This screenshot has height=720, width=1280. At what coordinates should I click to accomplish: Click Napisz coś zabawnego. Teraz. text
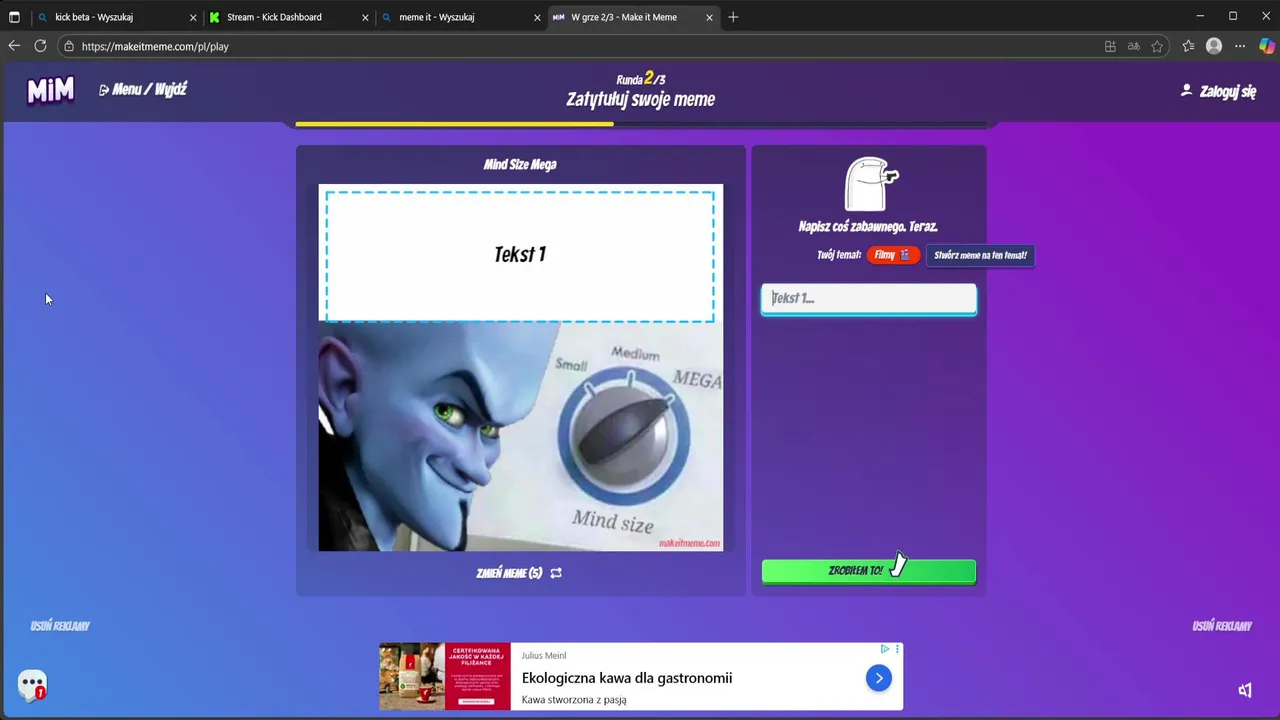tap(868, 227)
